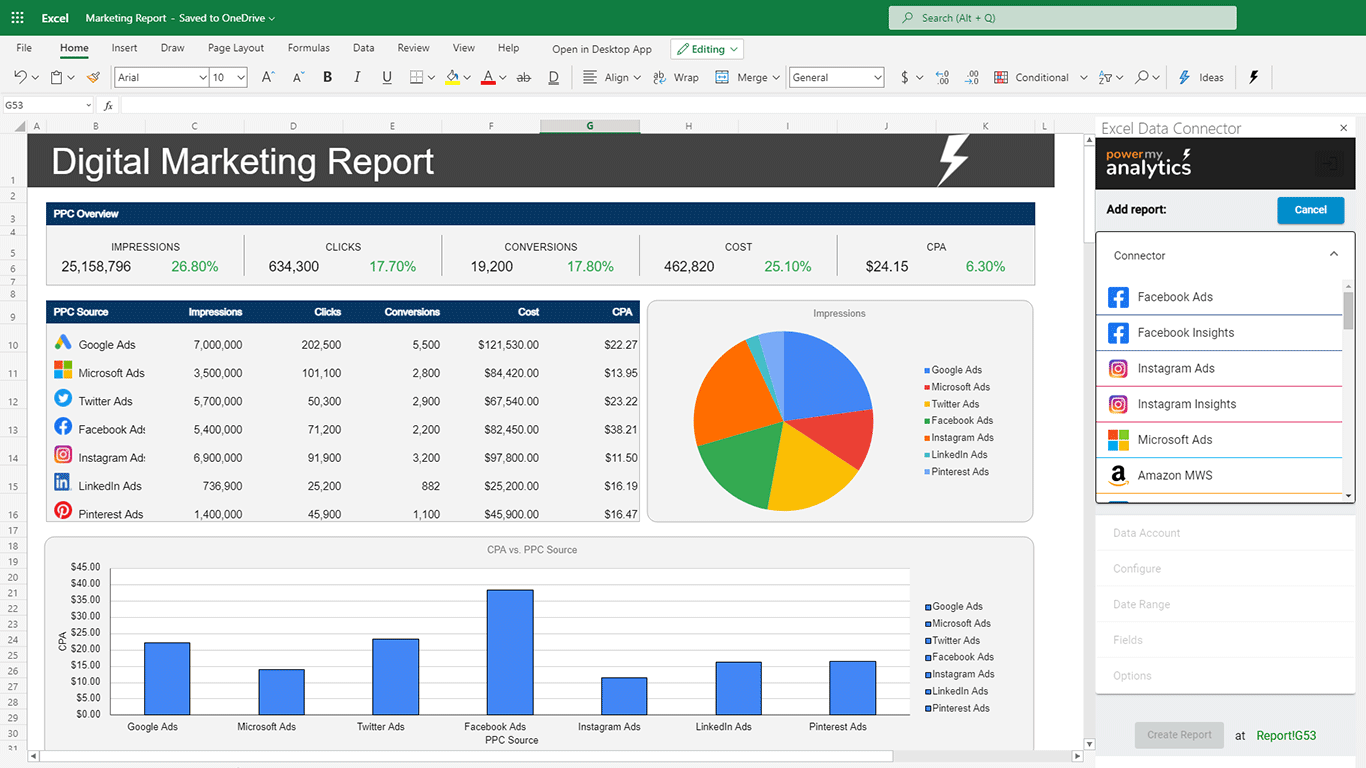1366x768 pixels.
Task: Toggle Wrap text in toolbar
Action: [676, 77]
